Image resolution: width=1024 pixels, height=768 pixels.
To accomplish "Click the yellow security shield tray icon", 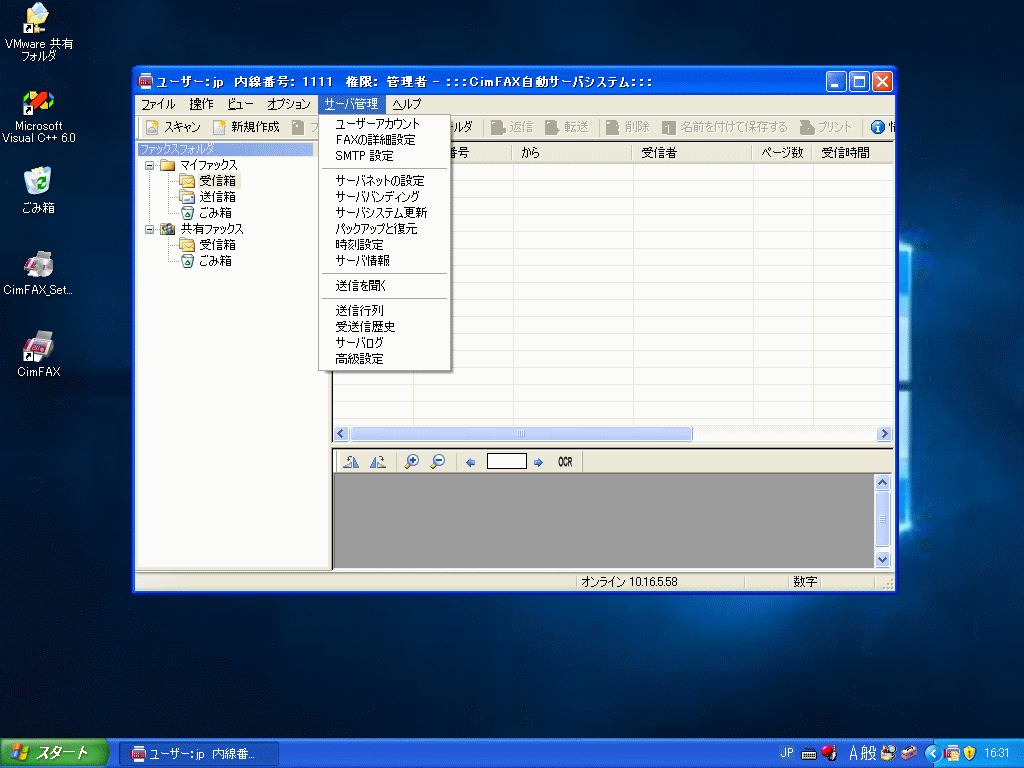I will point(970,753).
